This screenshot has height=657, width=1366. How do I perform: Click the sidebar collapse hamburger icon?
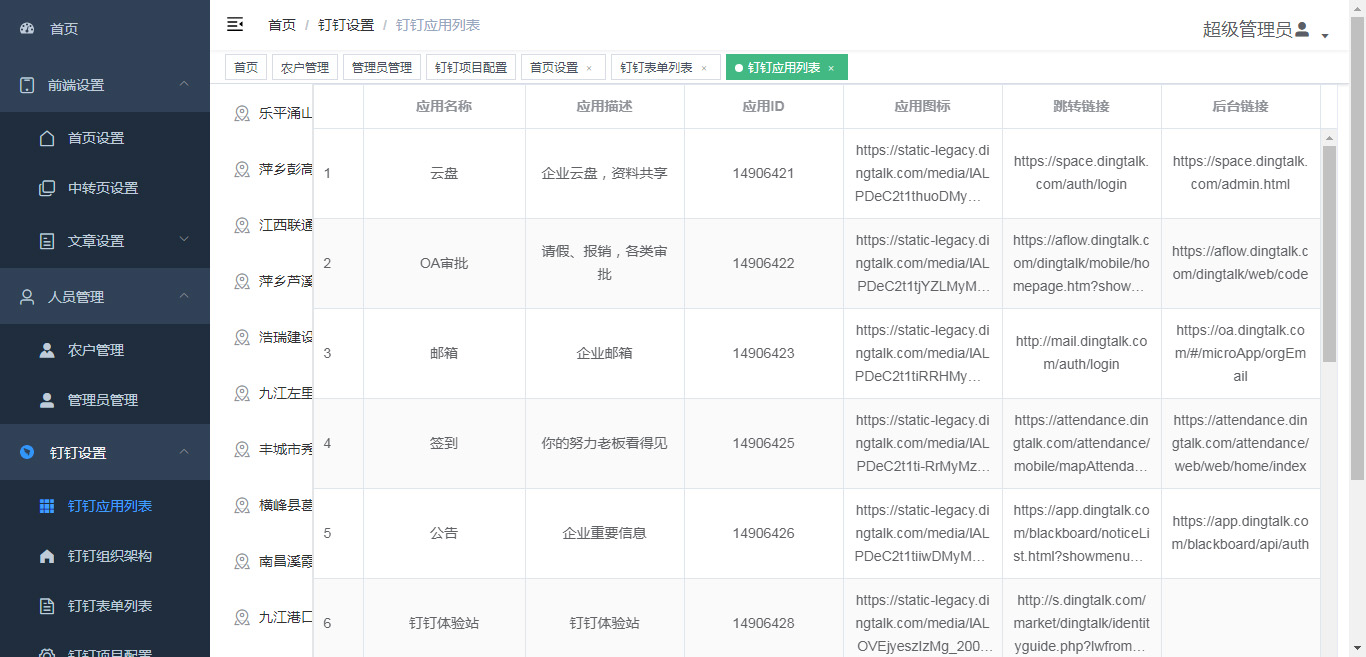point(235,24)
